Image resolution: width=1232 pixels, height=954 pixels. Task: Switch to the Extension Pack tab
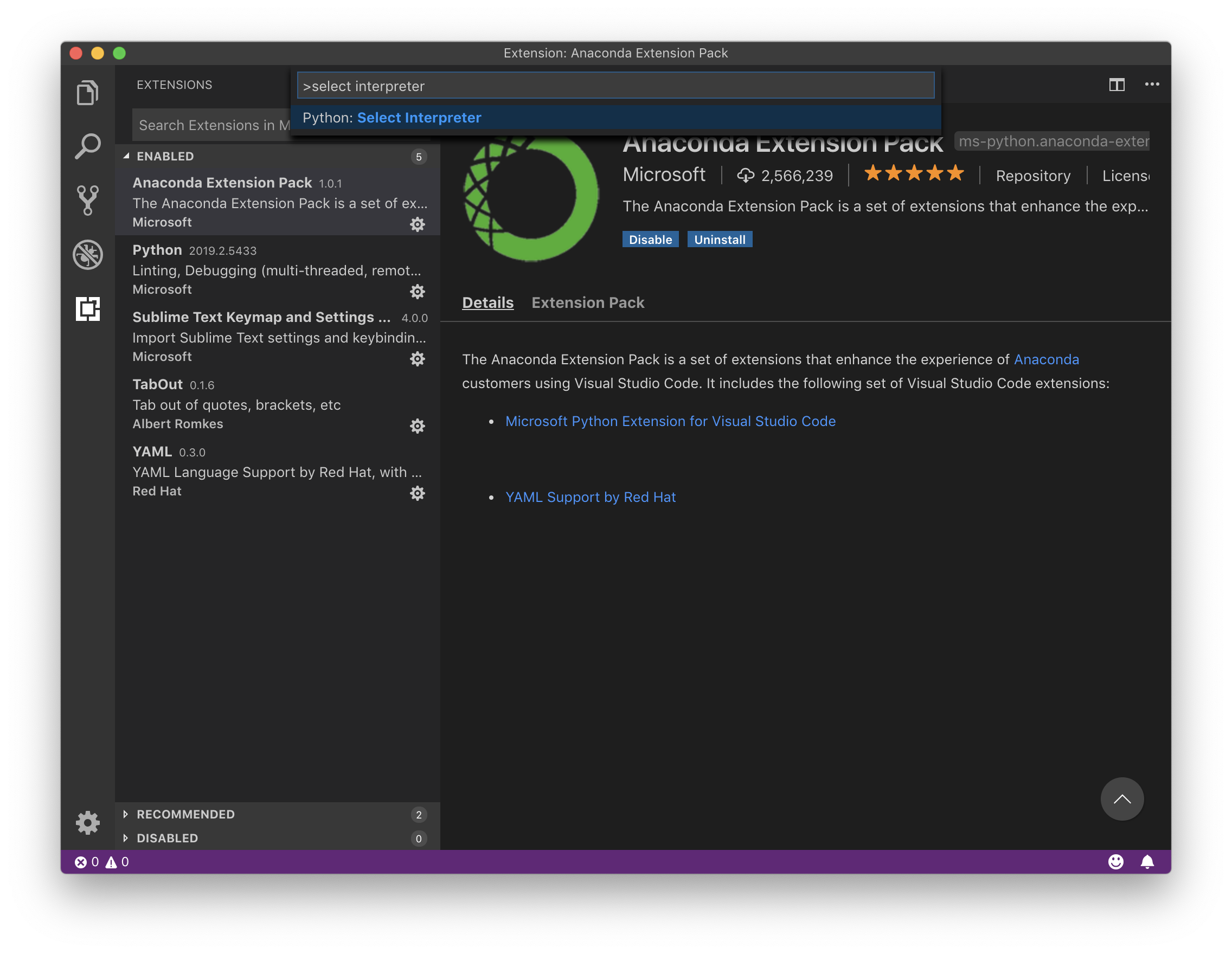(587, 303)
